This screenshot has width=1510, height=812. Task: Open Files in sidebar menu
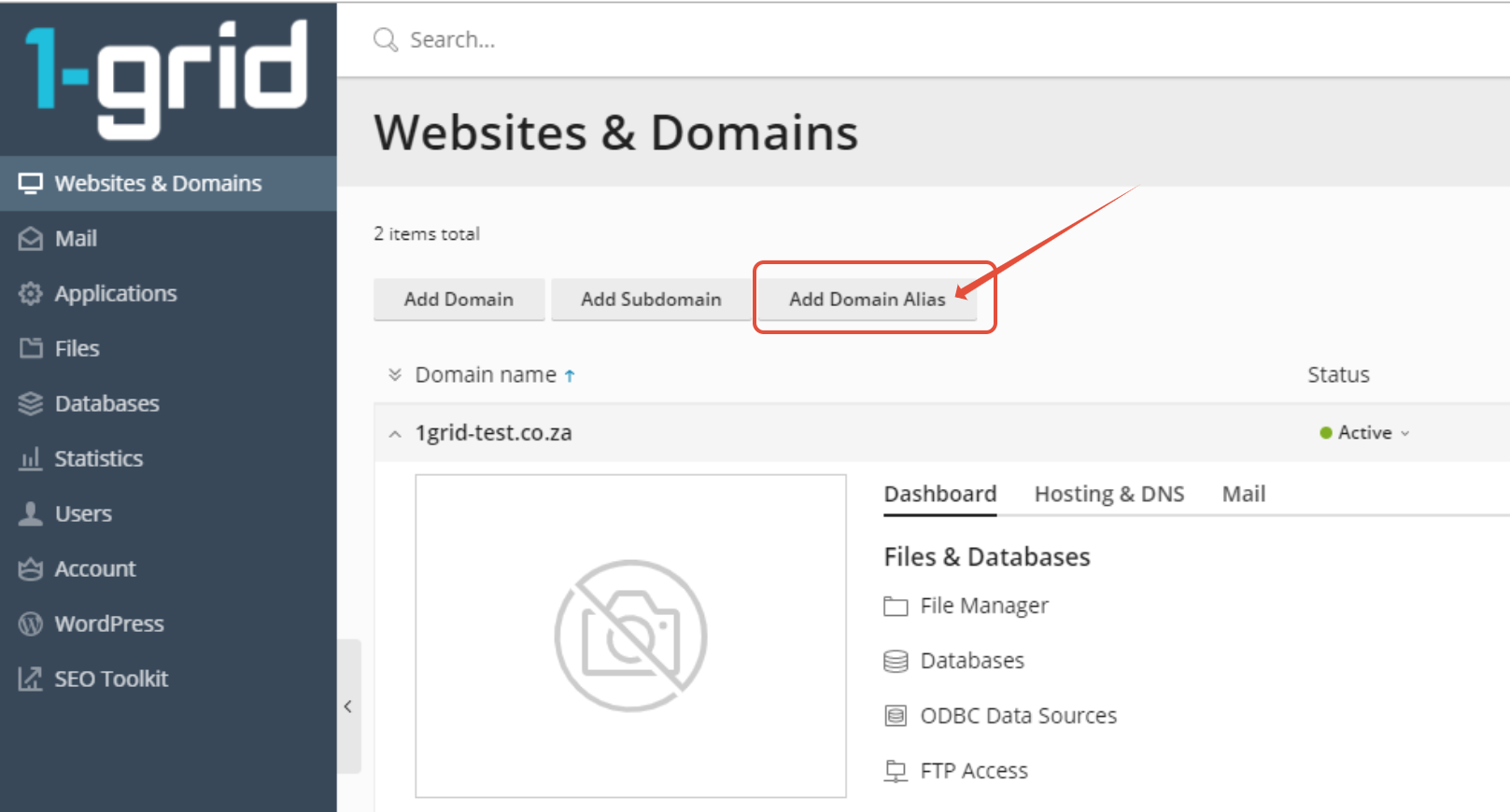point(168,348)
